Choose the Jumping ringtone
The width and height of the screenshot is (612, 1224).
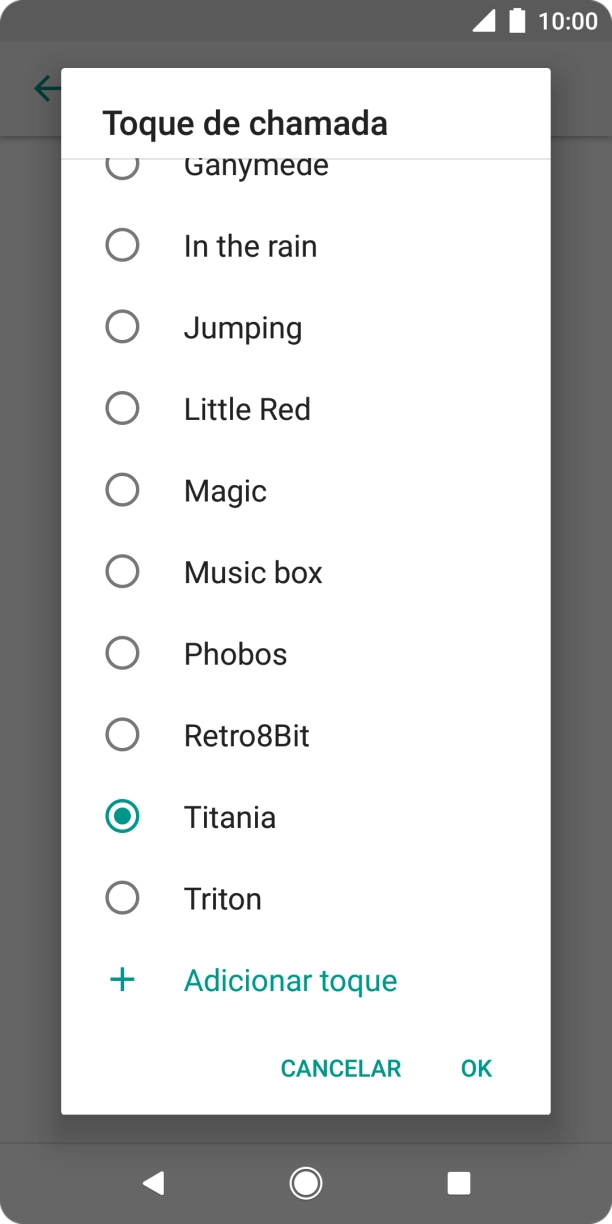click(122, 326)
